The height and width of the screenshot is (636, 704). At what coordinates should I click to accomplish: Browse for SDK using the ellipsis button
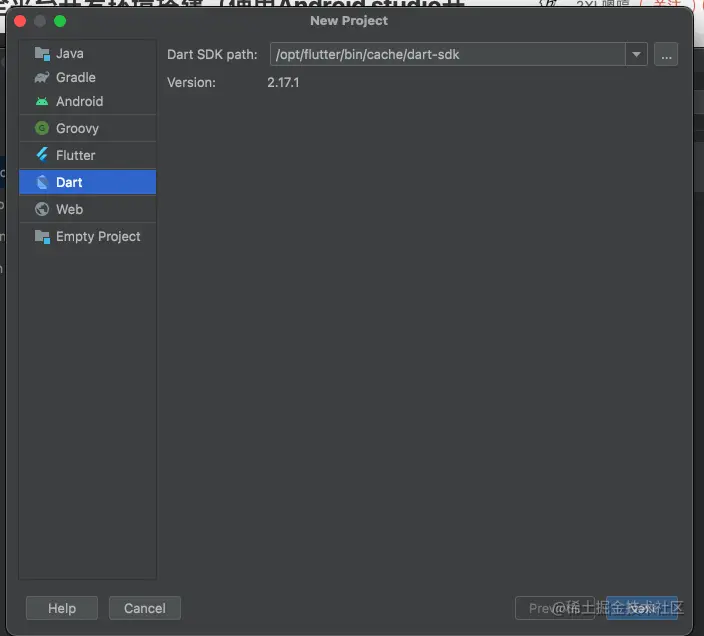(x=666, y=54)
